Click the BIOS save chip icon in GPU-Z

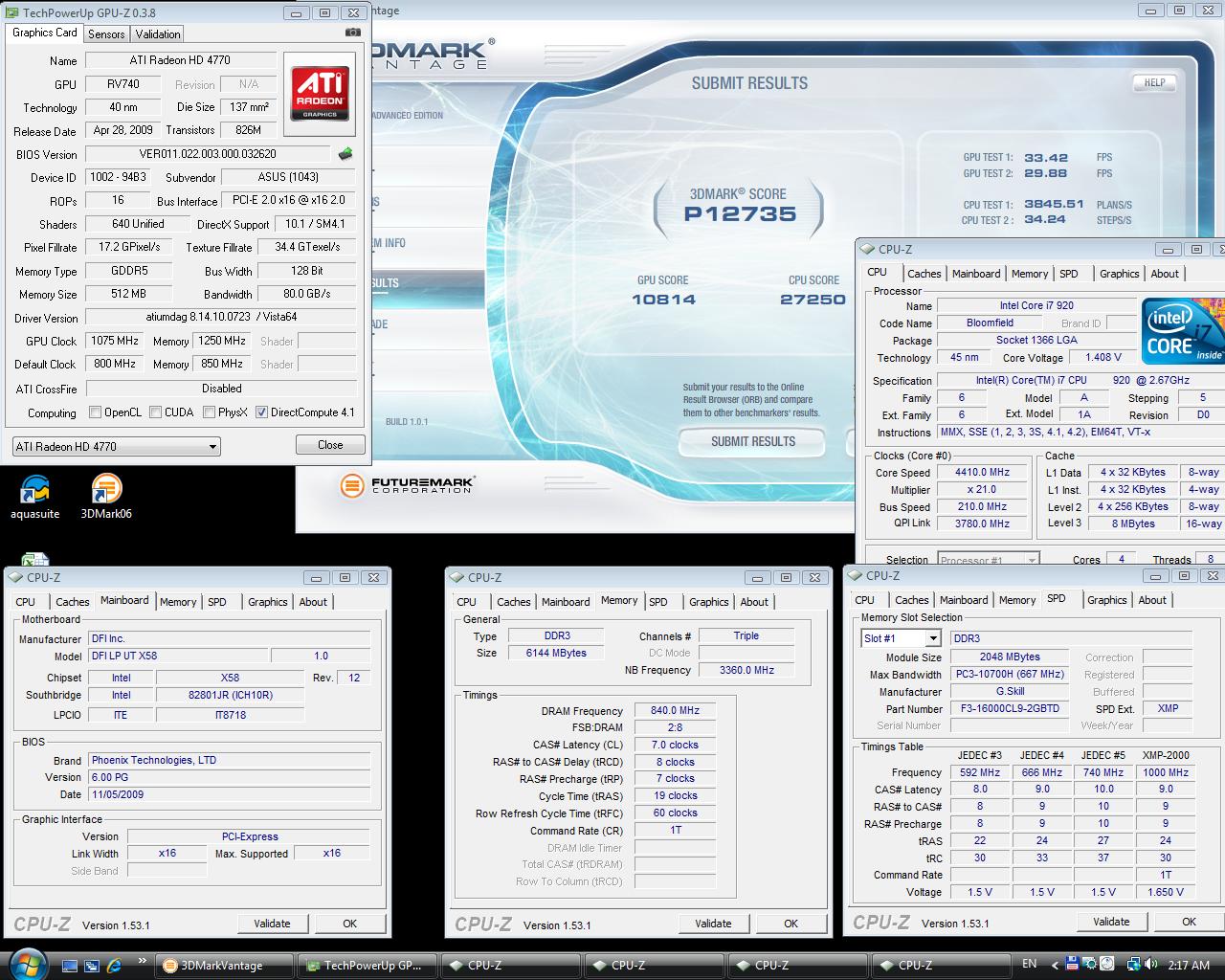click(345, 153)
